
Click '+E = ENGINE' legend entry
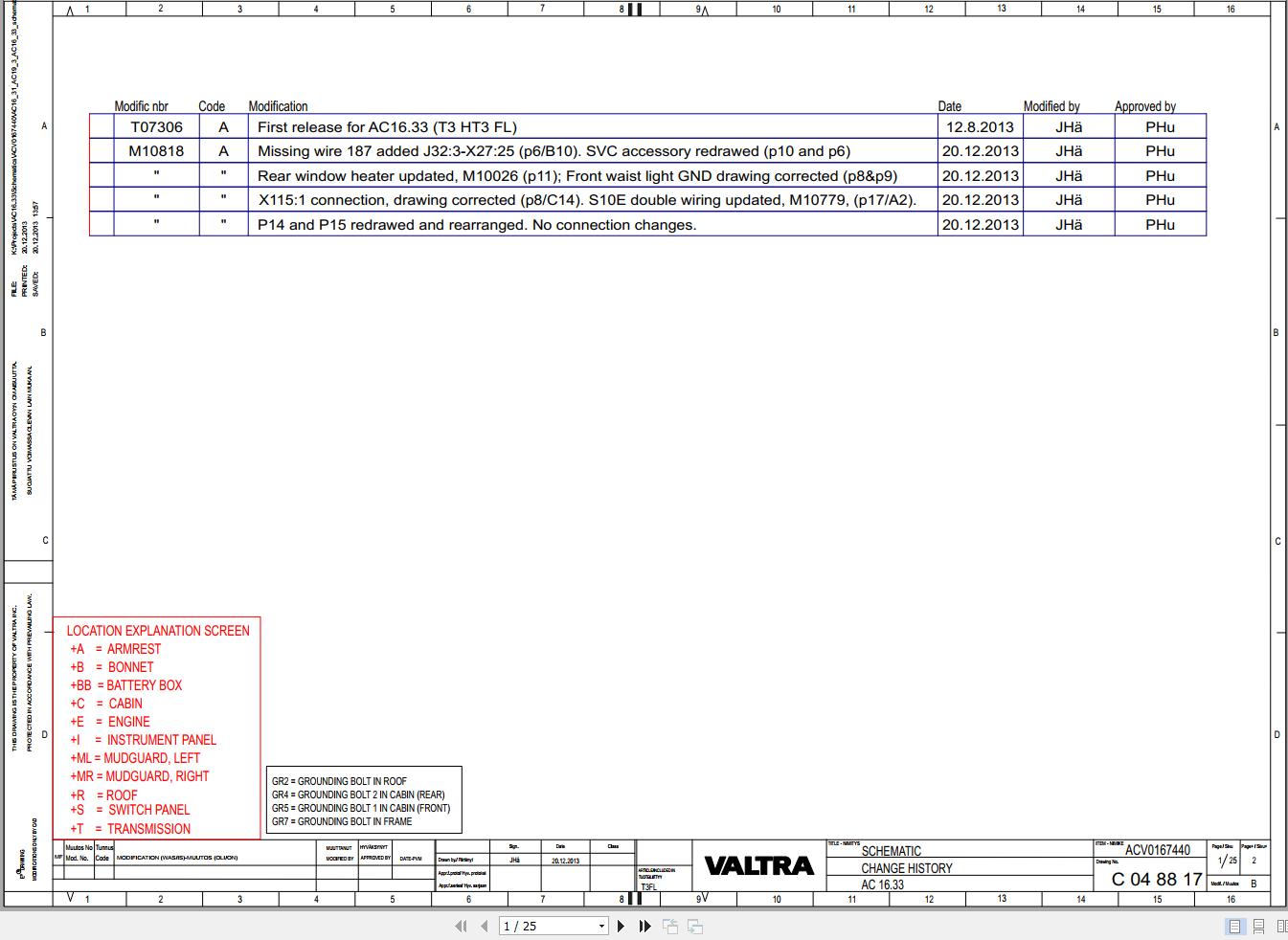tap(109, 722)
